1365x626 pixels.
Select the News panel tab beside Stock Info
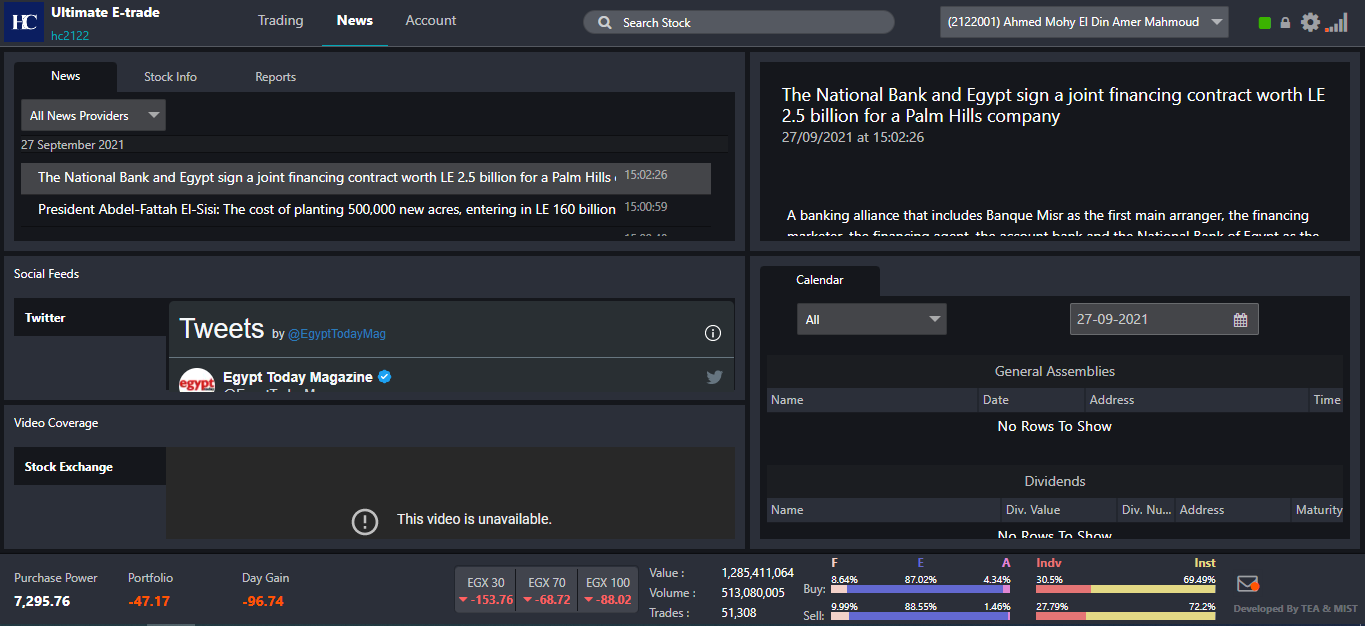[66, 76]
